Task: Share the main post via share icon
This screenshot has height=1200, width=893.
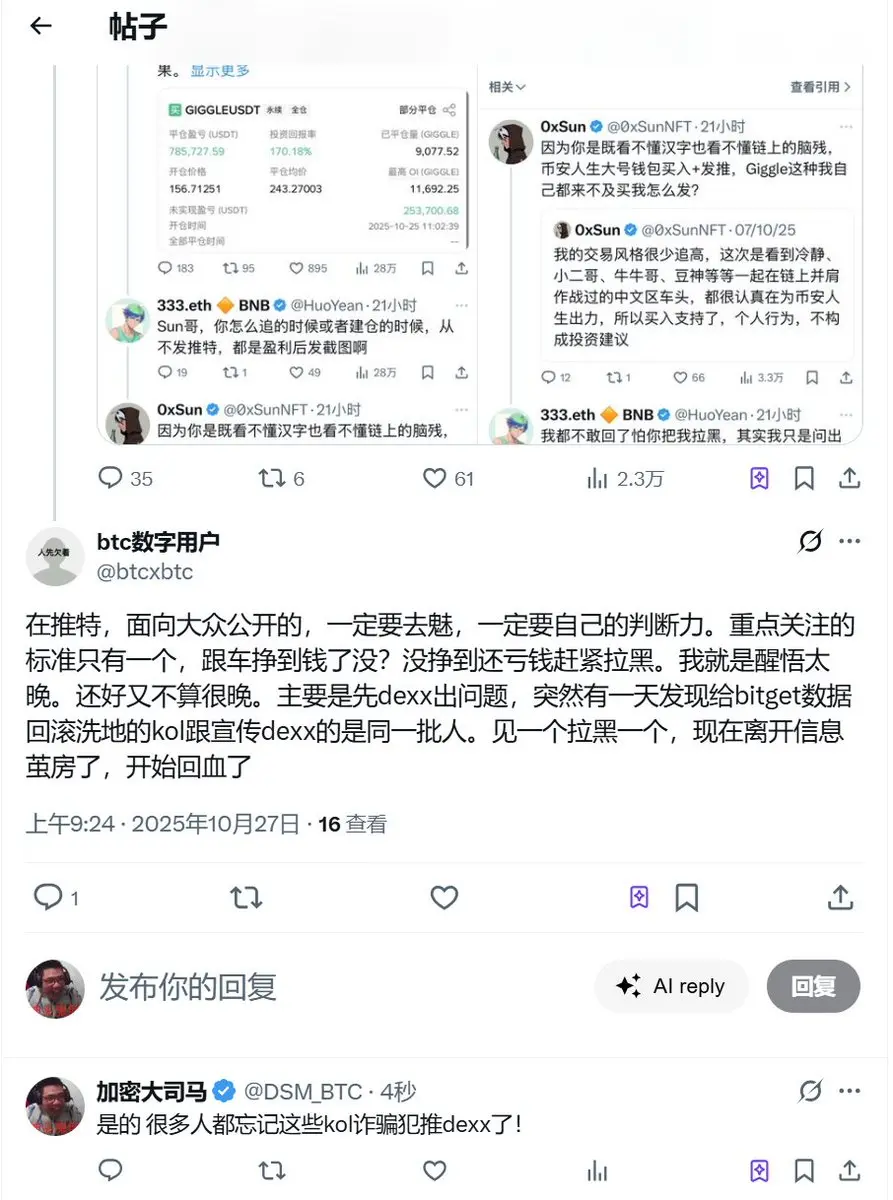Action: 841,897
